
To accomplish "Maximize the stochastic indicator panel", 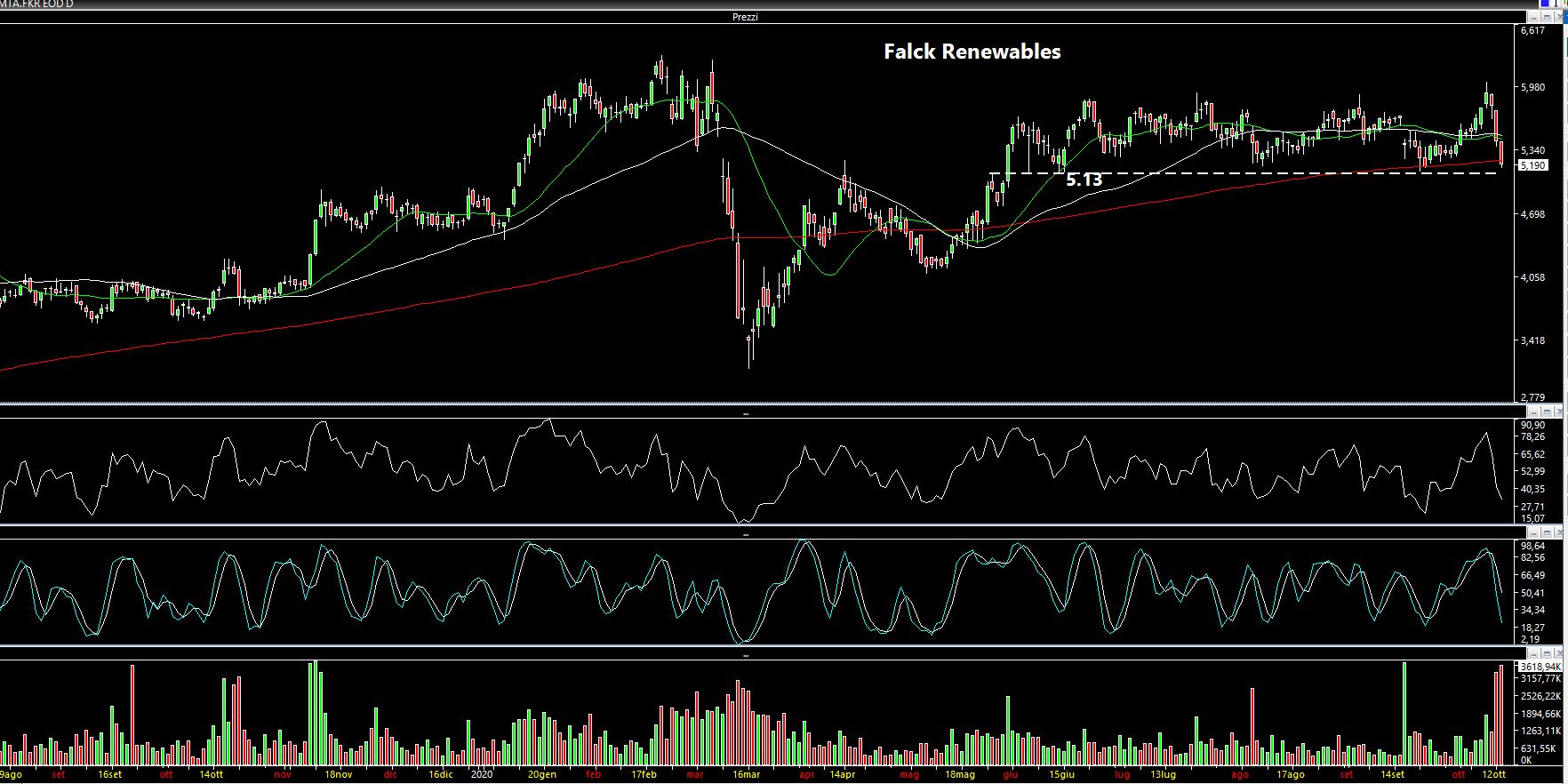I will point(1547,533).
